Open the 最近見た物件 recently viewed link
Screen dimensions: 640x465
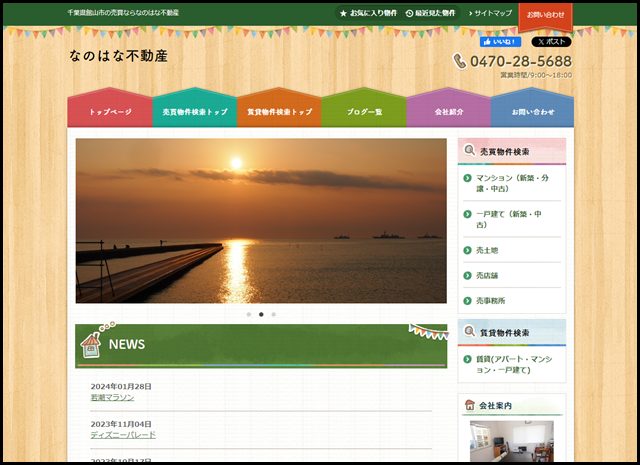(x=431, y=13)
